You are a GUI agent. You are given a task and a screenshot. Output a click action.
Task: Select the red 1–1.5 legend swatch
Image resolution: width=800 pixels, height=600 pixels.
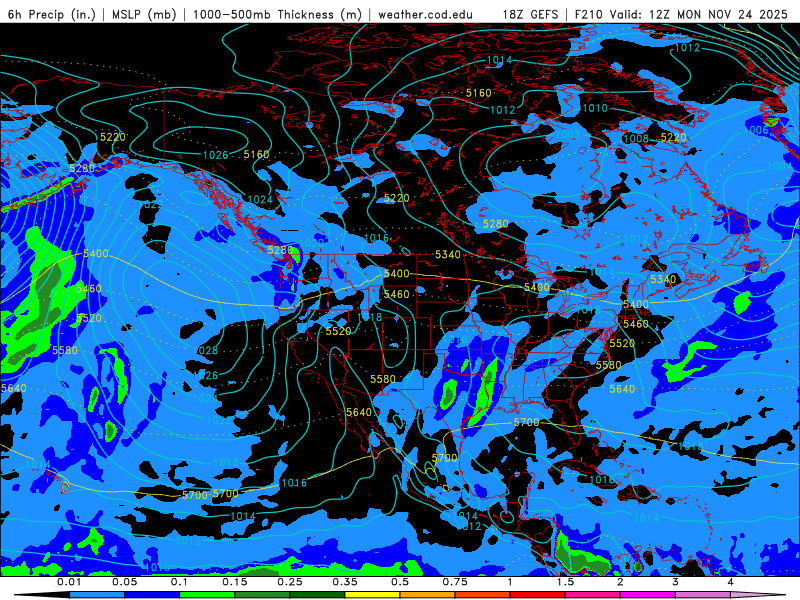(538, 595)
